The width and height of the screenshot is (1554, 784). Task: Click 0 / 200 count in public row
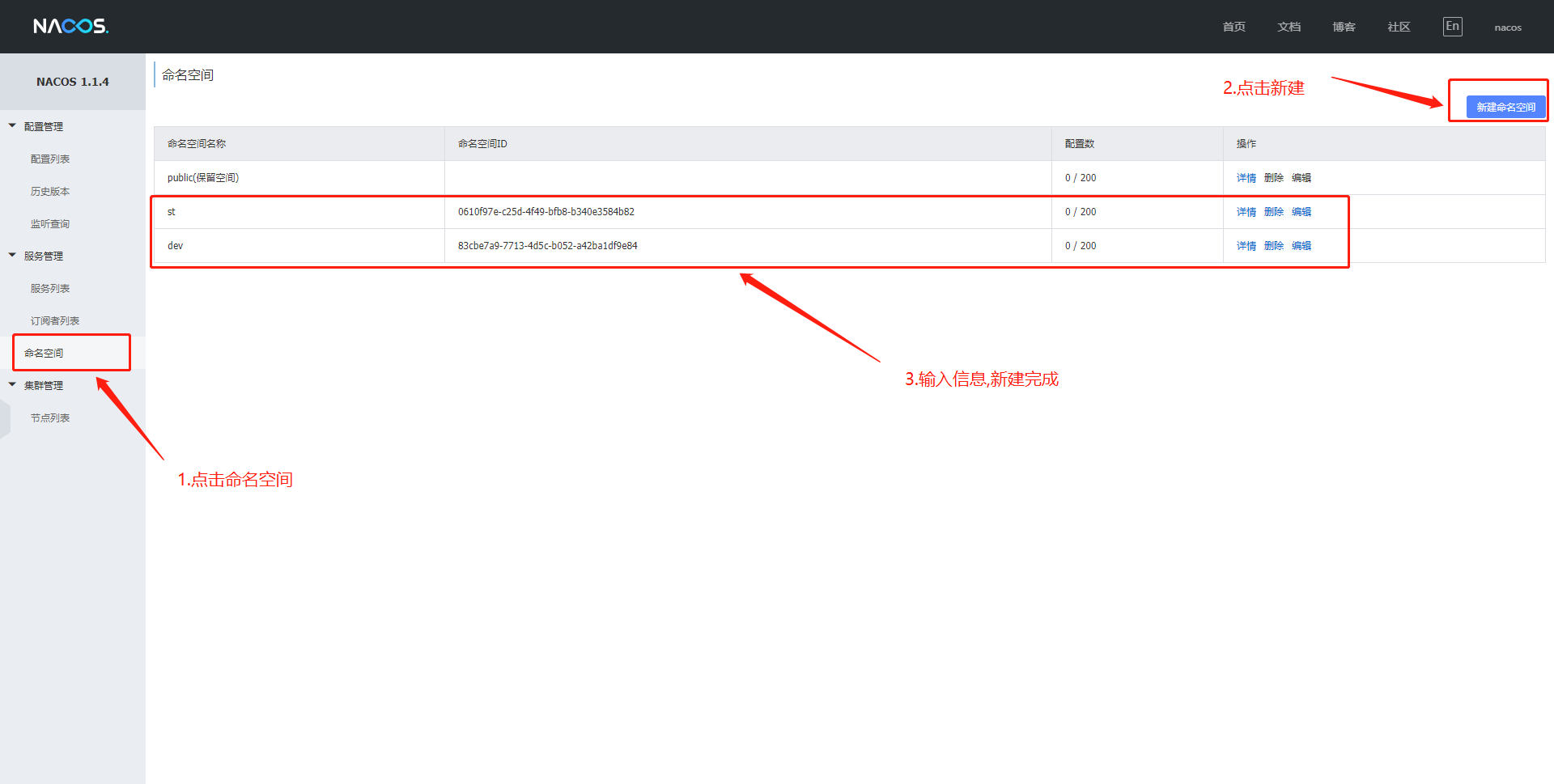1081,178
